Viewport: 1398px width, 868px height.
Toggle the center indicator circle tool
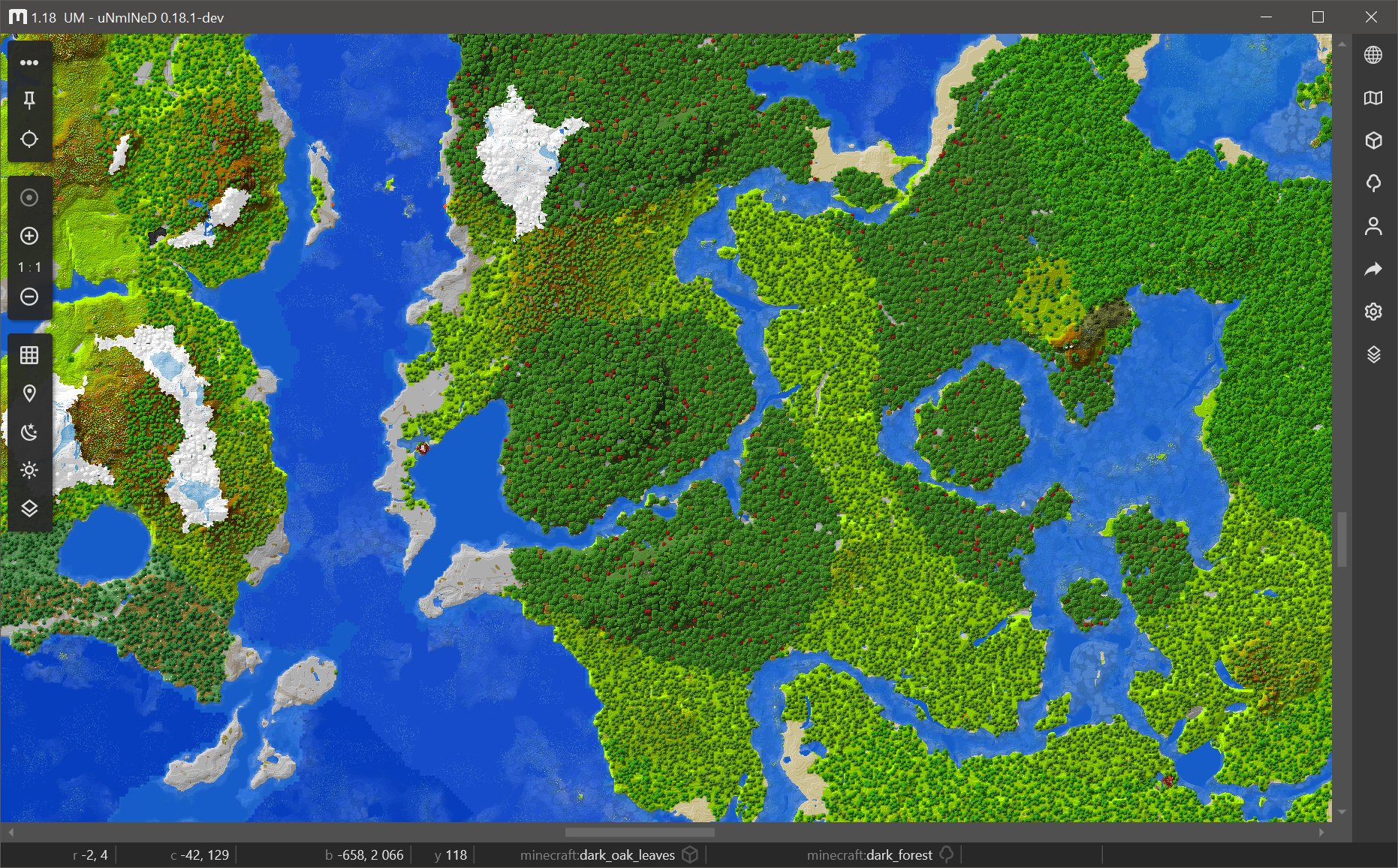(29, 197)
